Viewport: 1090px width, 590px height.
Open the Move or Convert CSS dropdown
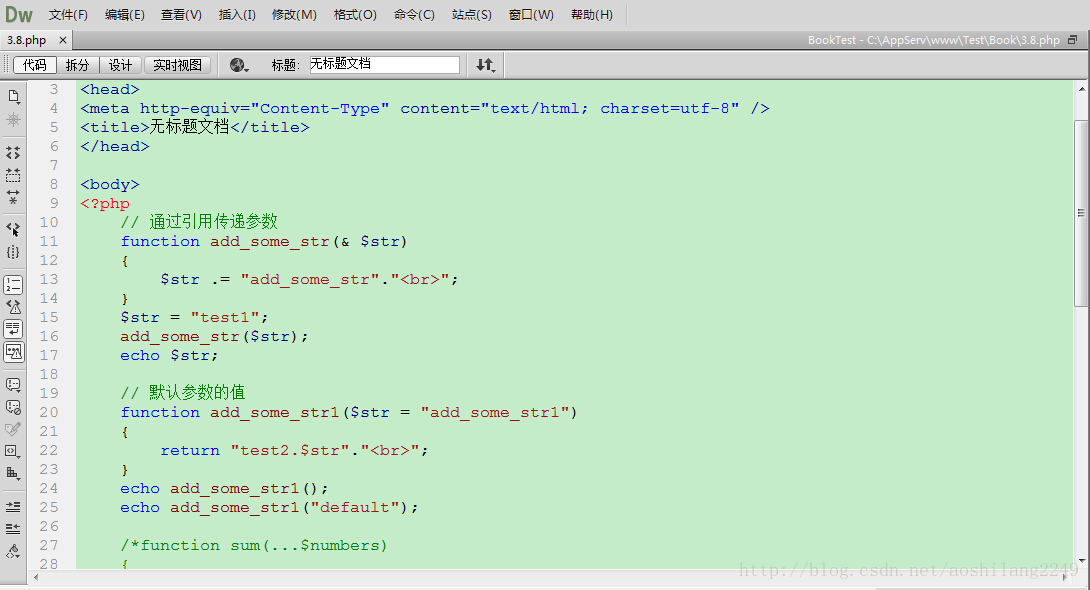point(13,474)
